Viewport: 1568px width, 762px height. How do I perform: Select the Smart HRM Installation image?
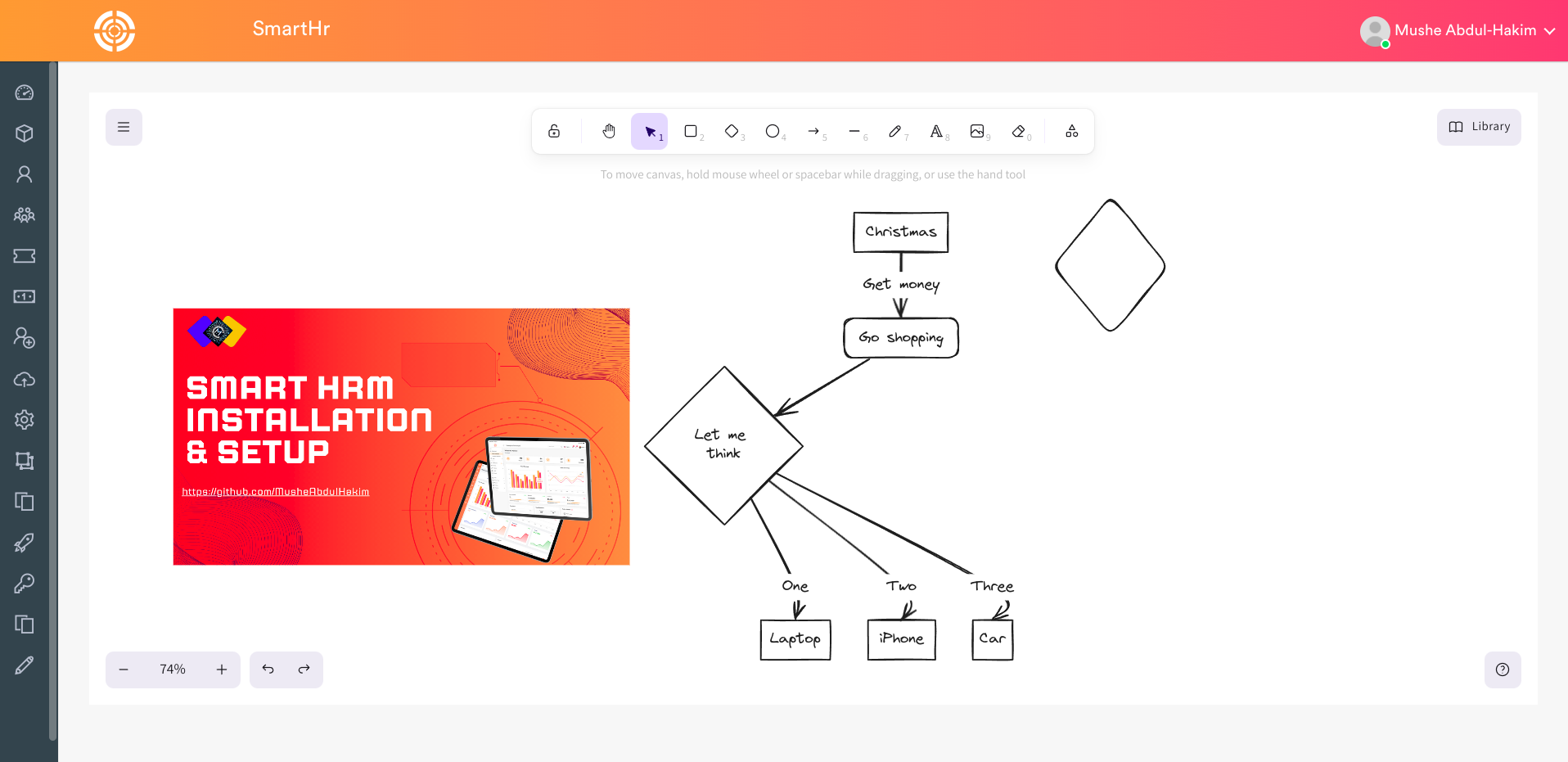tap(401, 436)
